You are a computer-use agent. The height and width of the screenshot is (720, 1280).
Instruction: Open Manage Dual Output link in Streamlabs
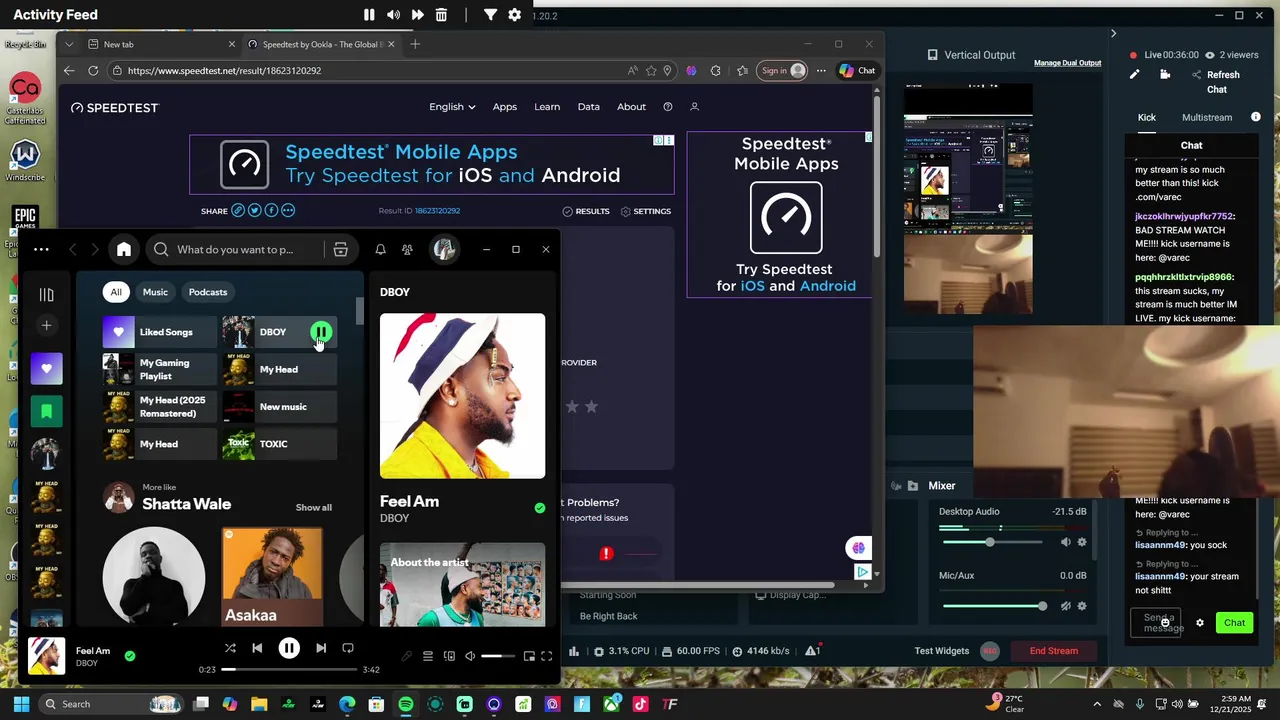[x=1067, y=63]
